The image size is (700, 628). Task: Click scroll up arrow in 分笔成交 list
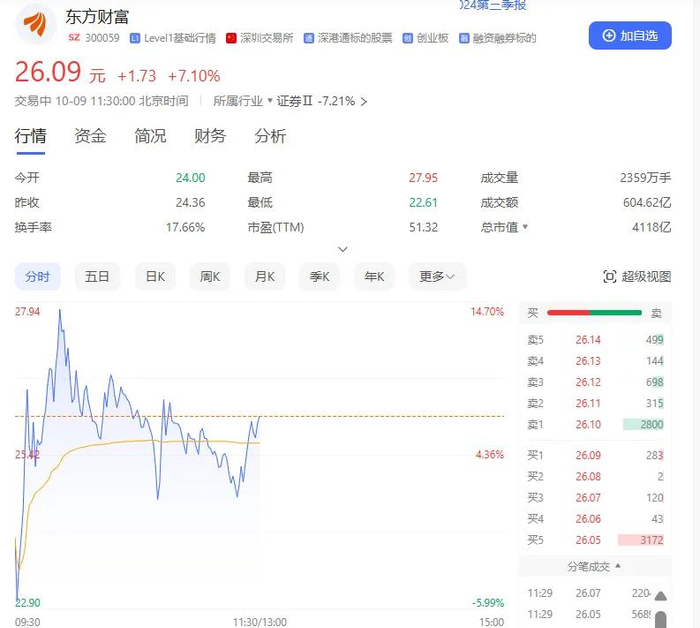click(661, 596)
